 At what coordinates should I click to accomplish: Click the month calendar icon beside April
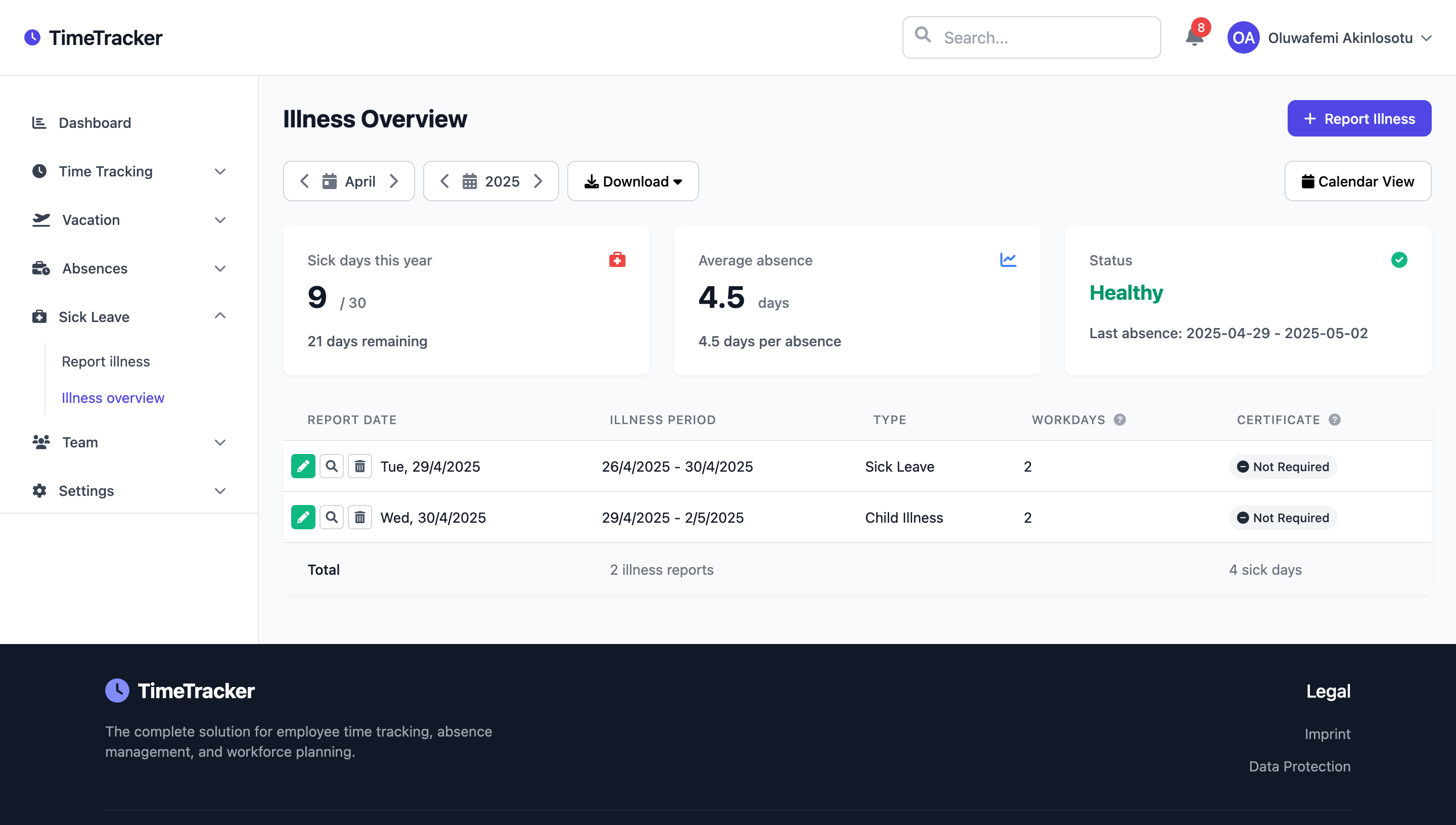(x=329, y=181)
